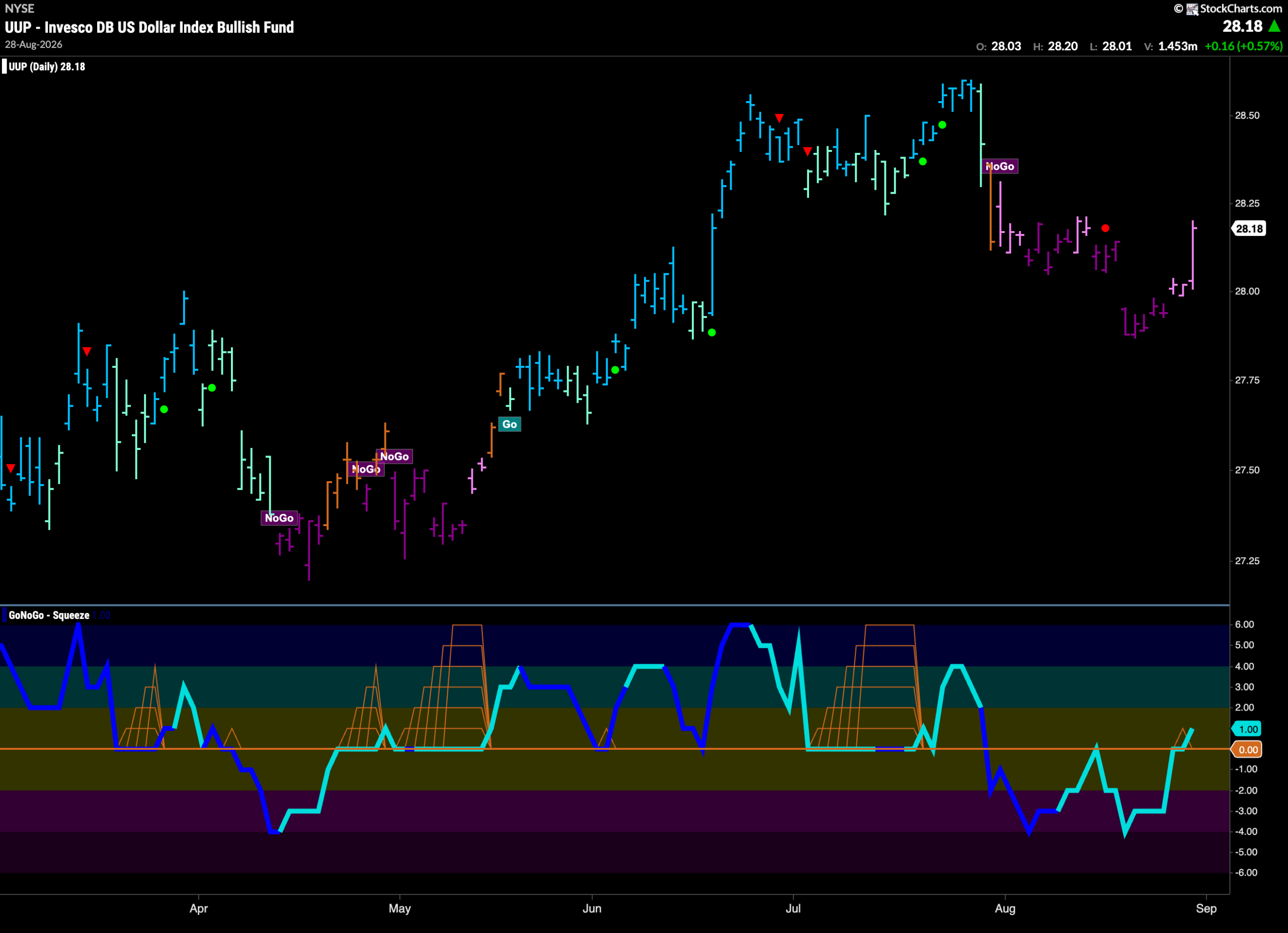Click the red triangle near late June peak
This screenshot has height=933, width=1288.
(779, 118)
